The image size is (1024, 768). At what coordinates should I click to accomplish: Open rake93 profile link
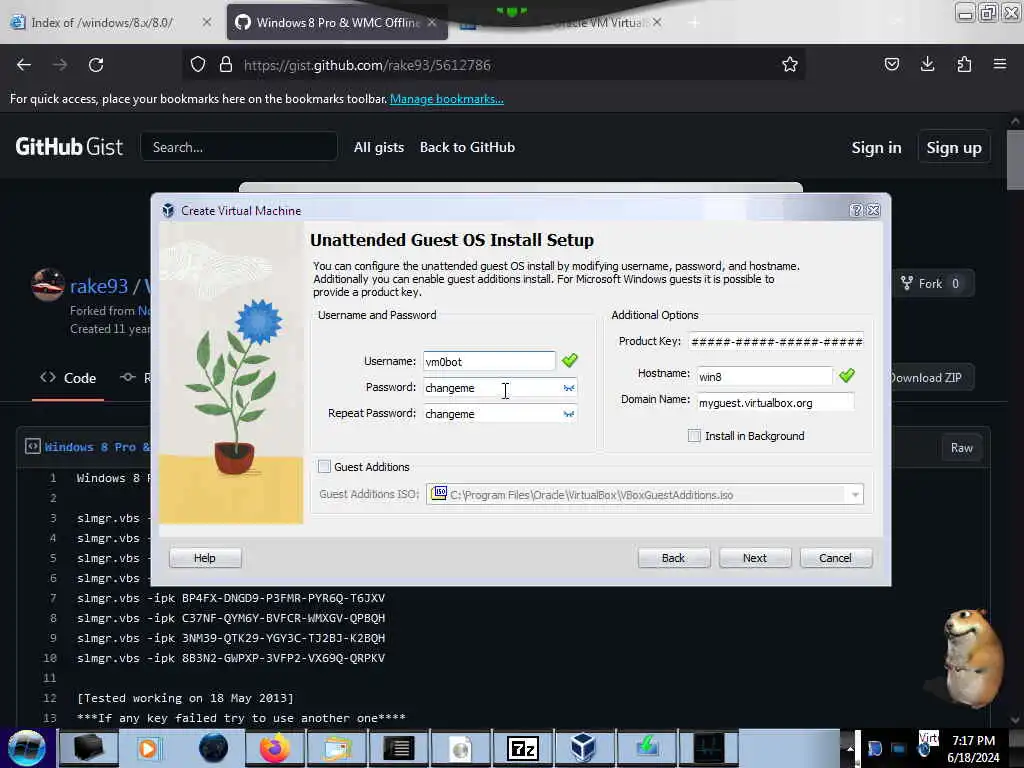coord(99,286)
